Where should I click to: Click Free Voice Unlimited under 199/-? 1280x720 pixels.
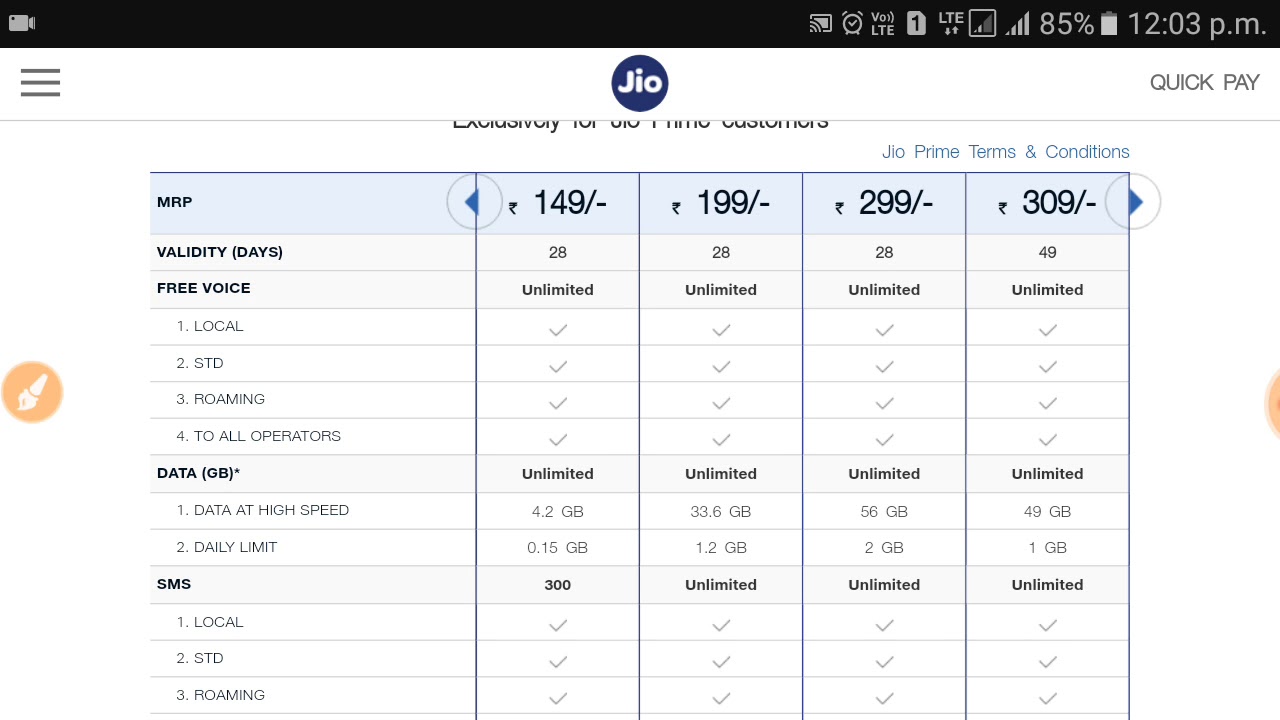point(721,290)
